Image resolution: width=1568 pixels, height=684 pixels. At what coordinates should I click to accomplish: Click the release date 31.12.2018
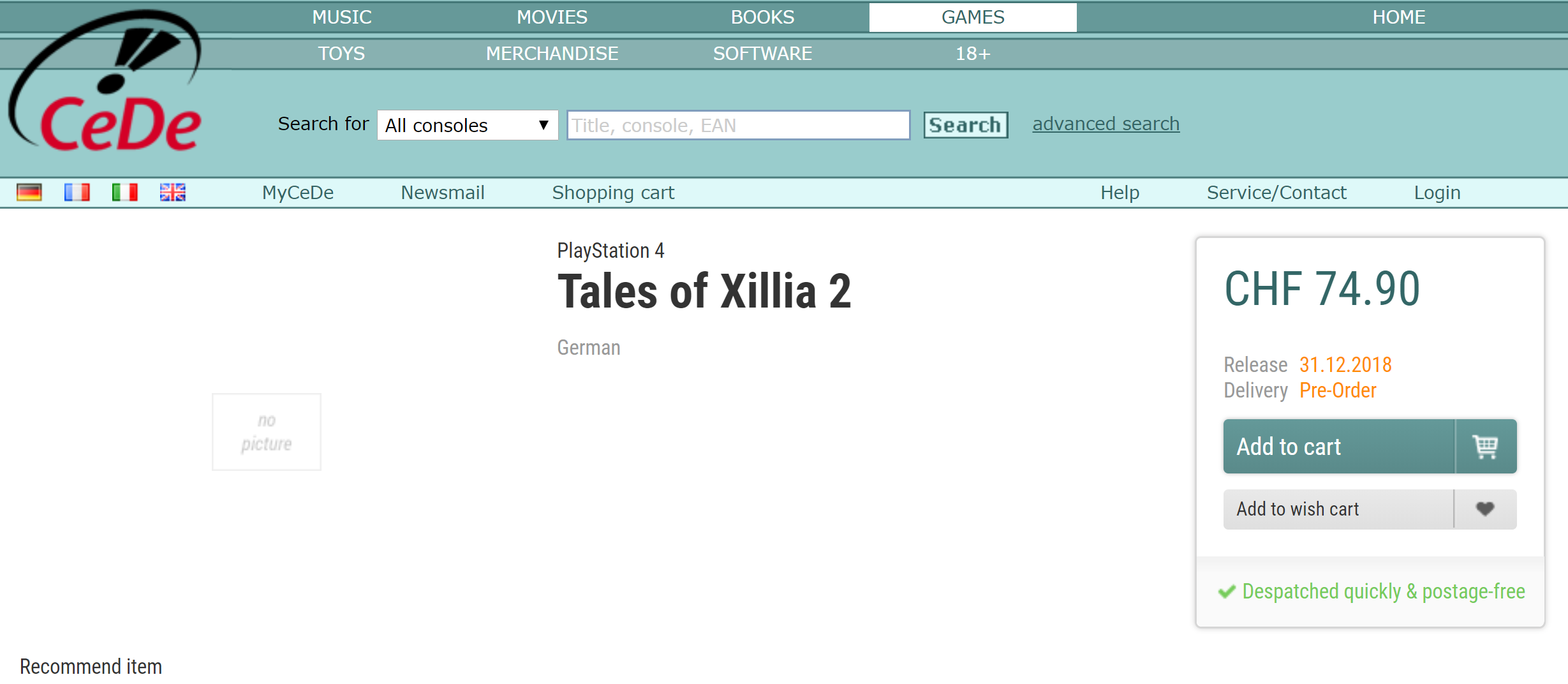pyautogui.click(x=1345, y=365)
